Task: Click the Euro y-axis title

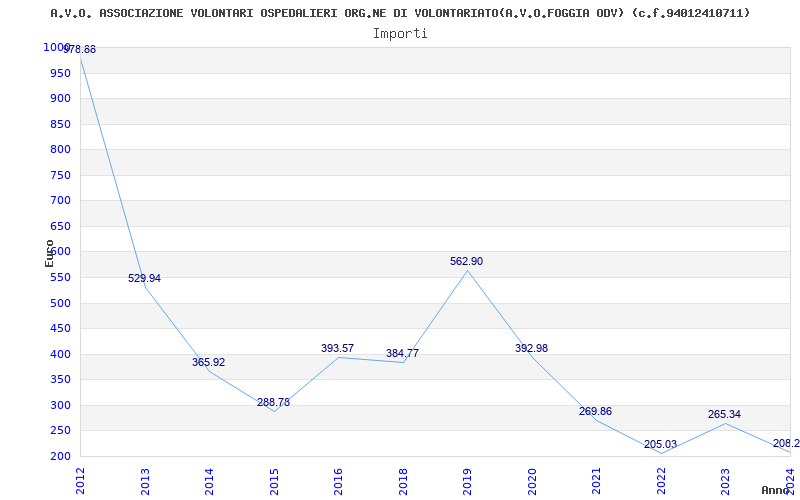Action: 49,253
